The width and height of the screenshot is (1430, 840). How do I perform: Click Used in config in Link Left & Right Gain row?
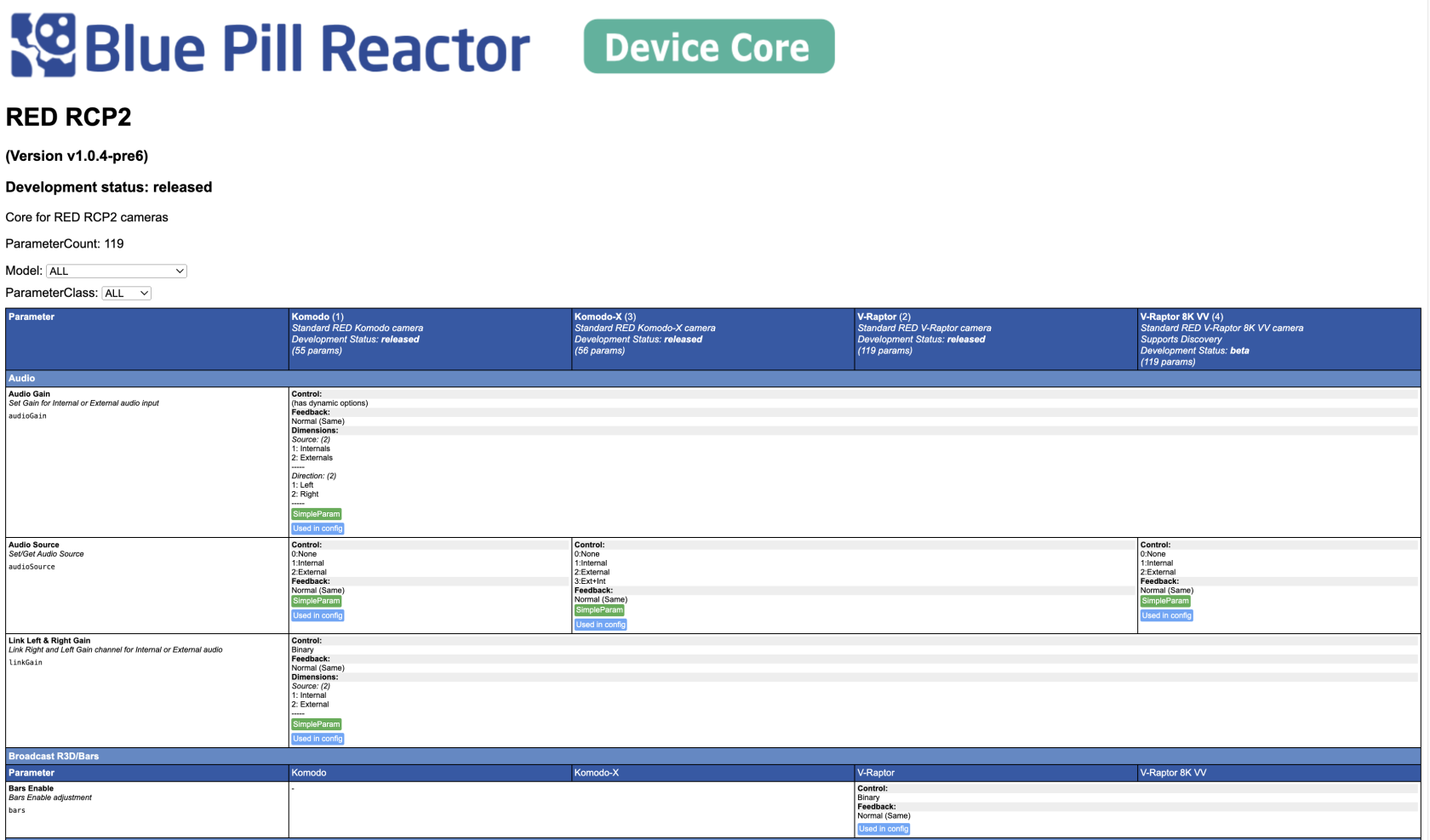click(317, 739)
